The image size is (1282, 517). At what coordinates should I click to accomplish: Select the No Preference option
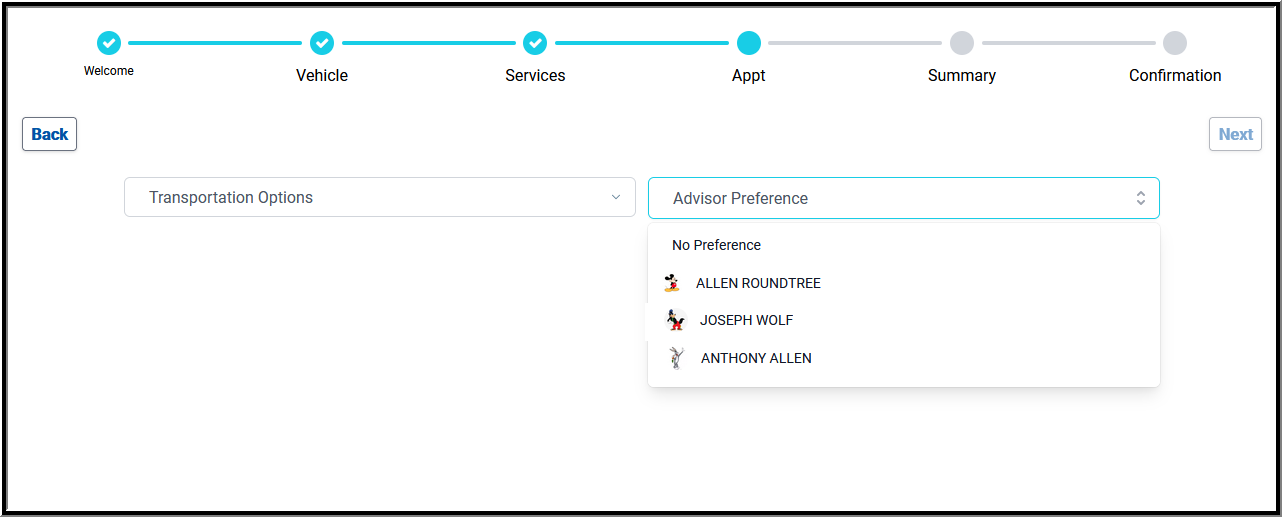pyautogui.click(x=716, y=245)
